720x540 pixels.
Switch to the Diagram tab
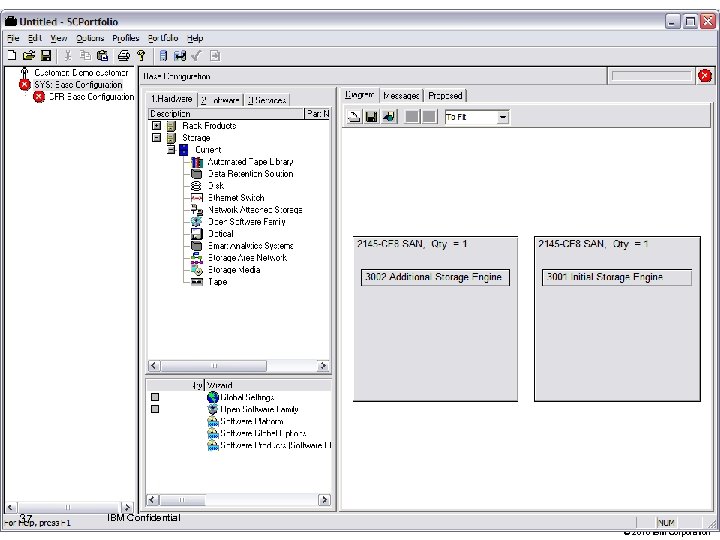pos(360,95)
